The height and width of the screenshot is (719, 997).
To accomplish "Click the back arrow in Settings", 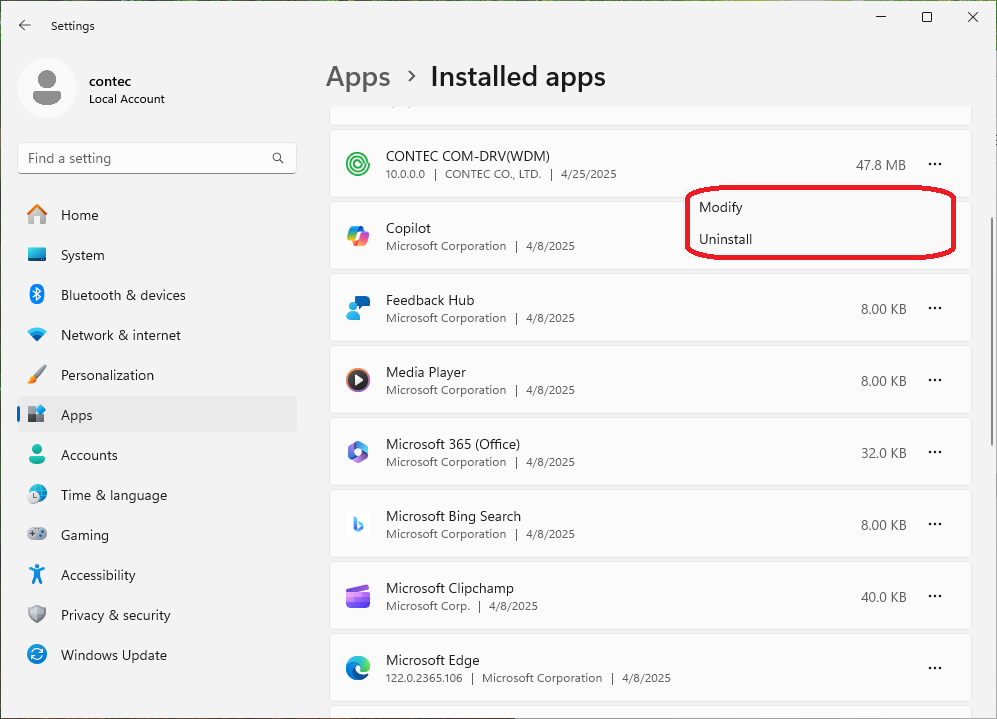I will click(25, 25).
